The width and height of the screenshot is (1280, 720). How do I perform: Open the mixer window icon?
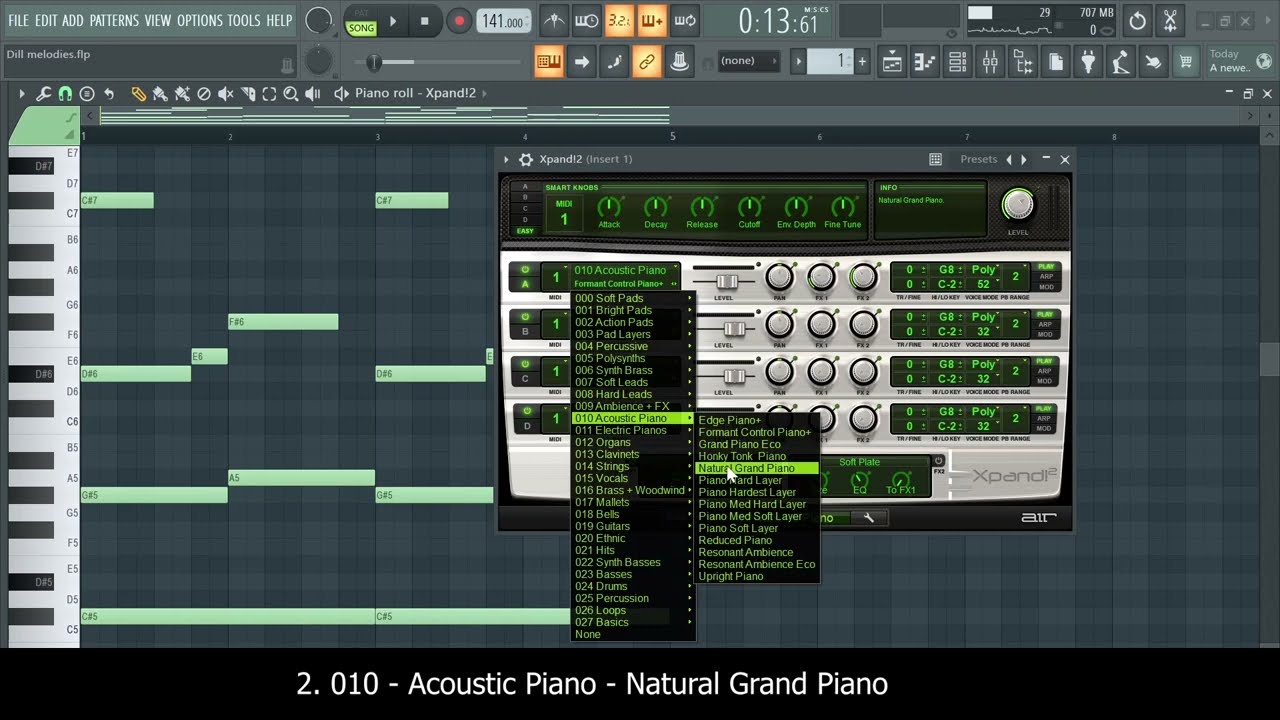click(x=990, y=62)
